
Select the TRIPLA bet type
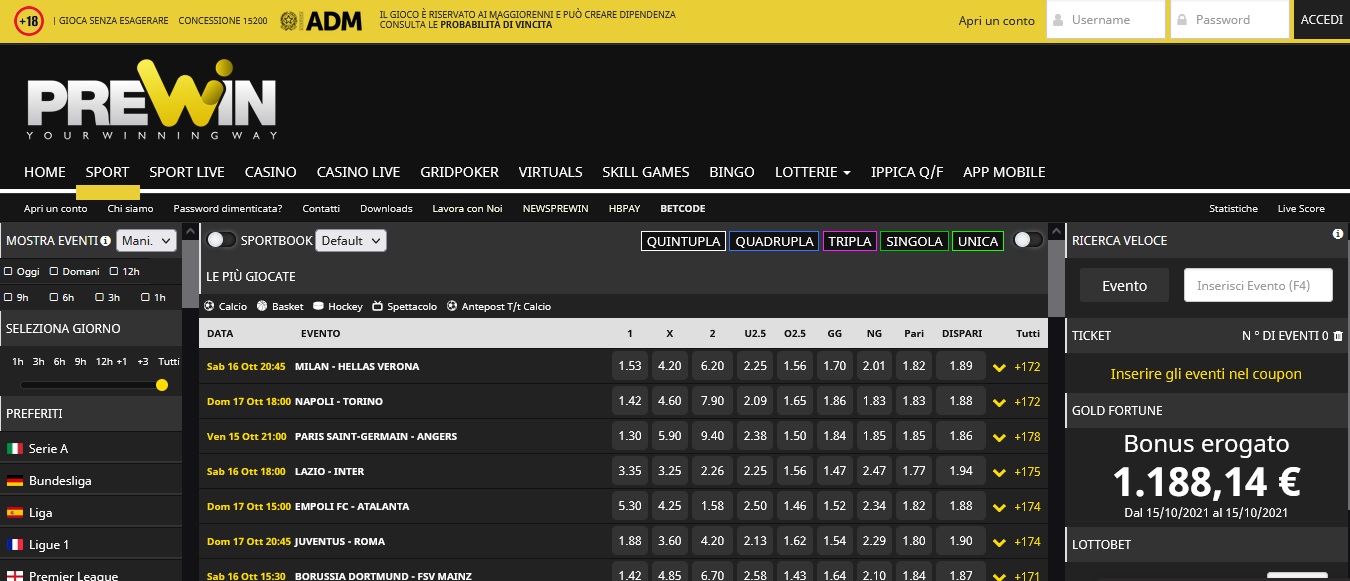[850, 241]
